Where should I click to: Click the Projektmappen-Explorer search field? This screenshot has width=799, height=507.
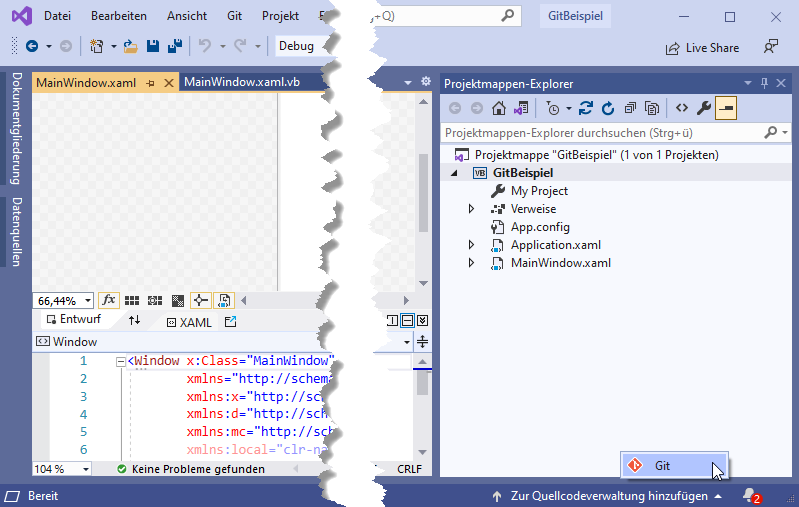pos(600,132)
